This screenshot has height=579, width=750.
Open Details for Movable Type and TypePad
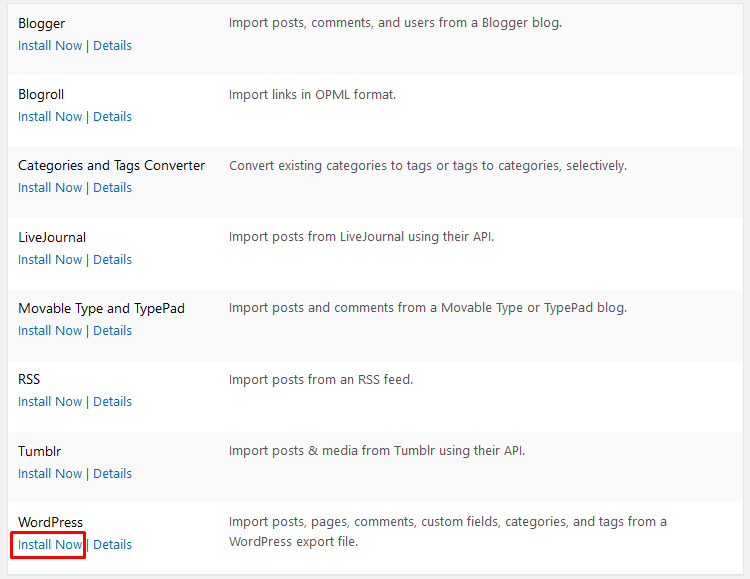112,331
